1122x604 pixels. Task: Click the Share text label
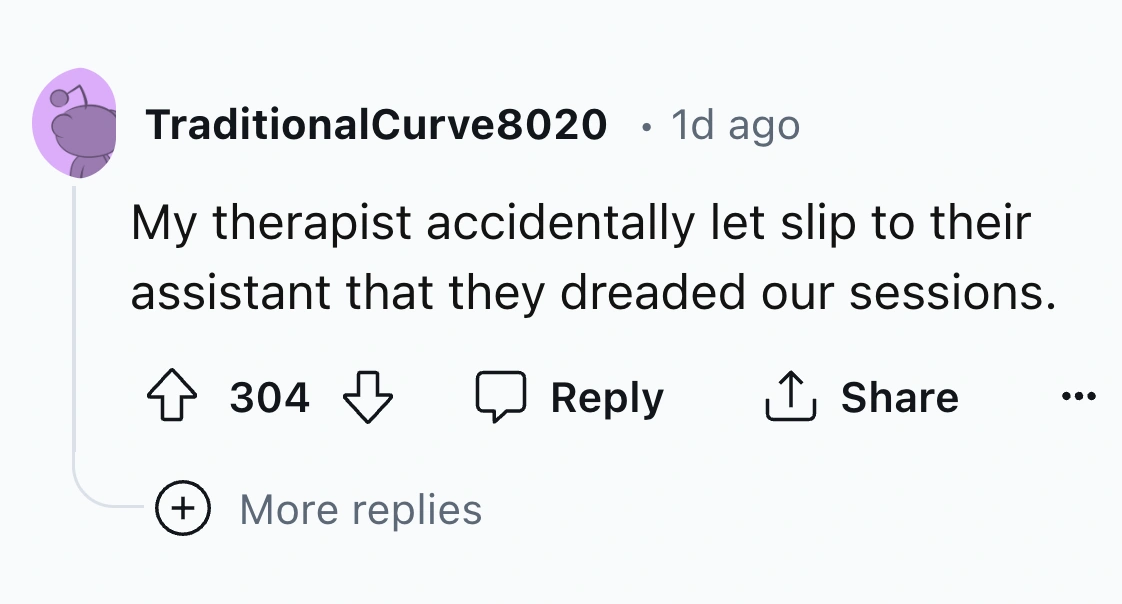pos(899,398)
